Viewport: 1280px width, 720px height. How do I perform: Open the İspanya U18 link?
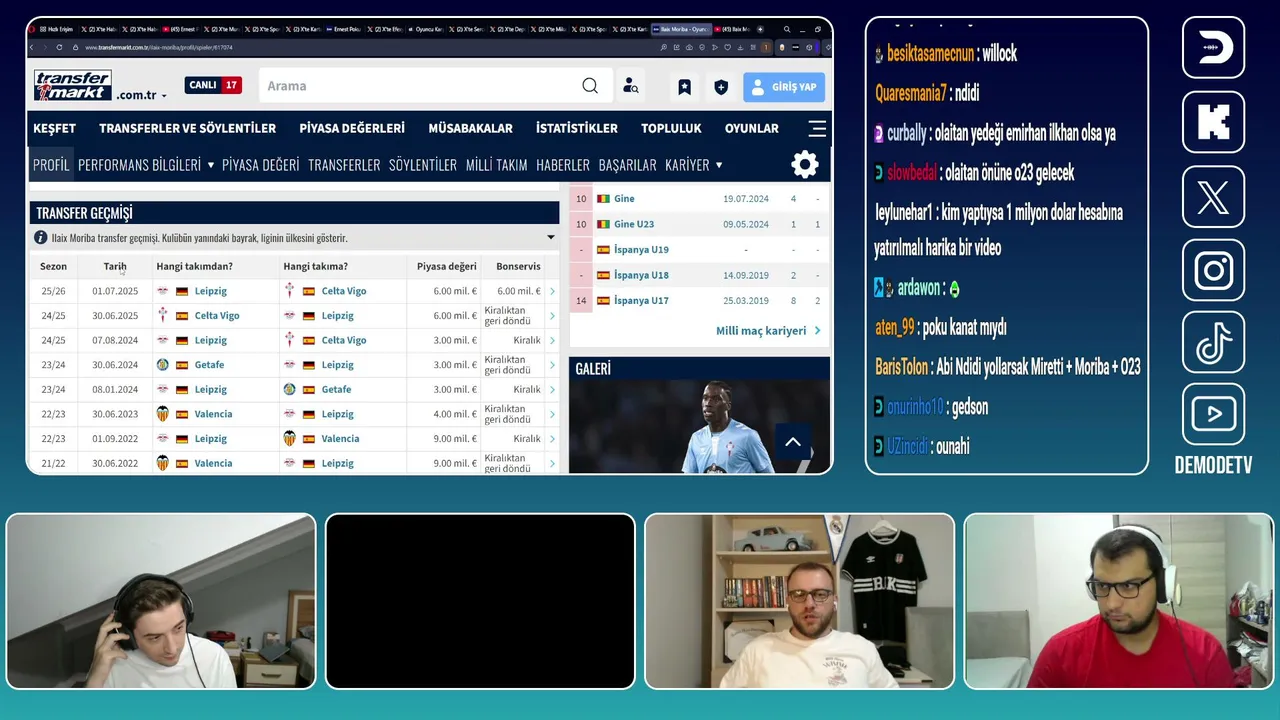click(641, 275)
